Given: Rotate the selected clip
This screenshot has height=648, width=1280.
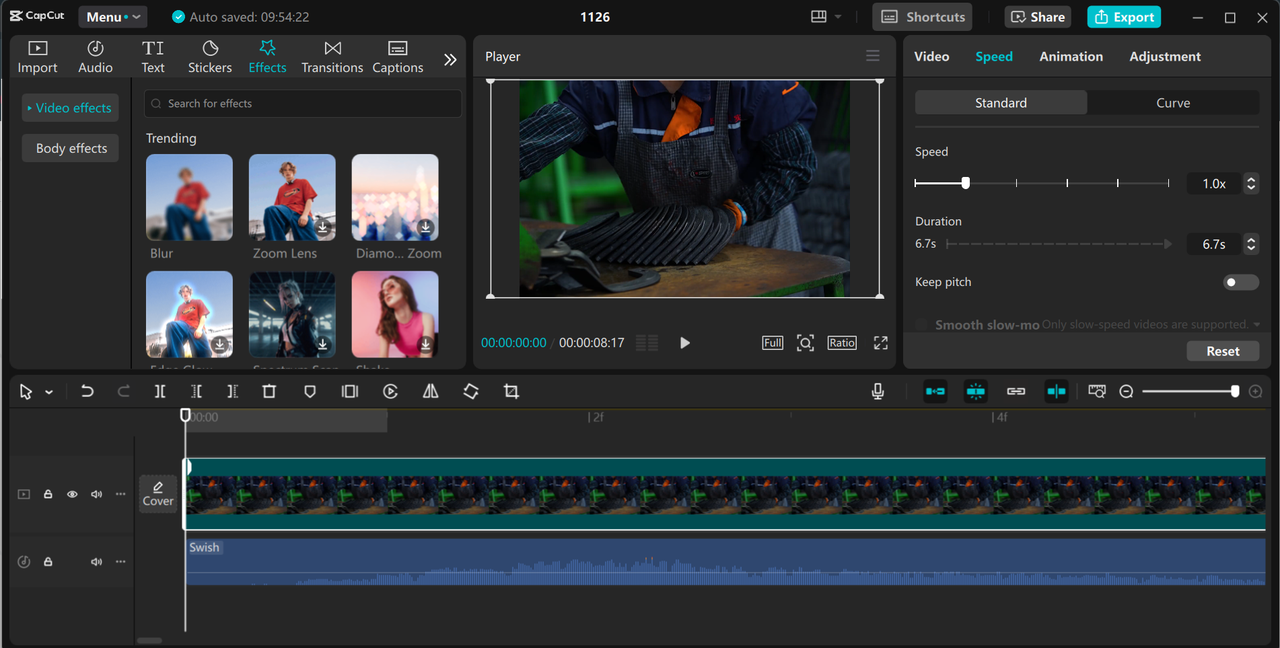Looking at the screenshot, I should point(471,392).
